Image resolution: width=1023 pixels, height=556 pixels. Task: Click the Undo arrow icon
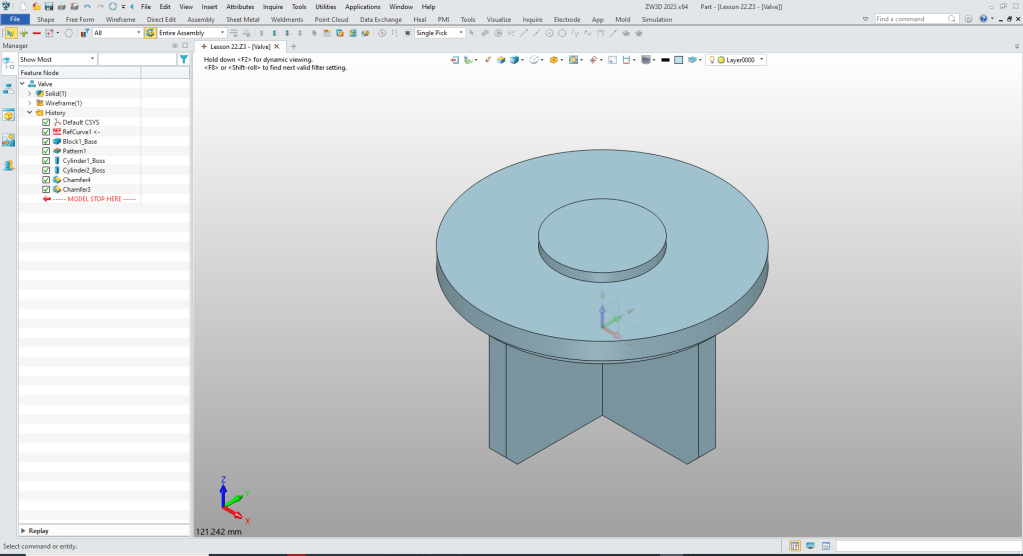(x=87, y=6)
